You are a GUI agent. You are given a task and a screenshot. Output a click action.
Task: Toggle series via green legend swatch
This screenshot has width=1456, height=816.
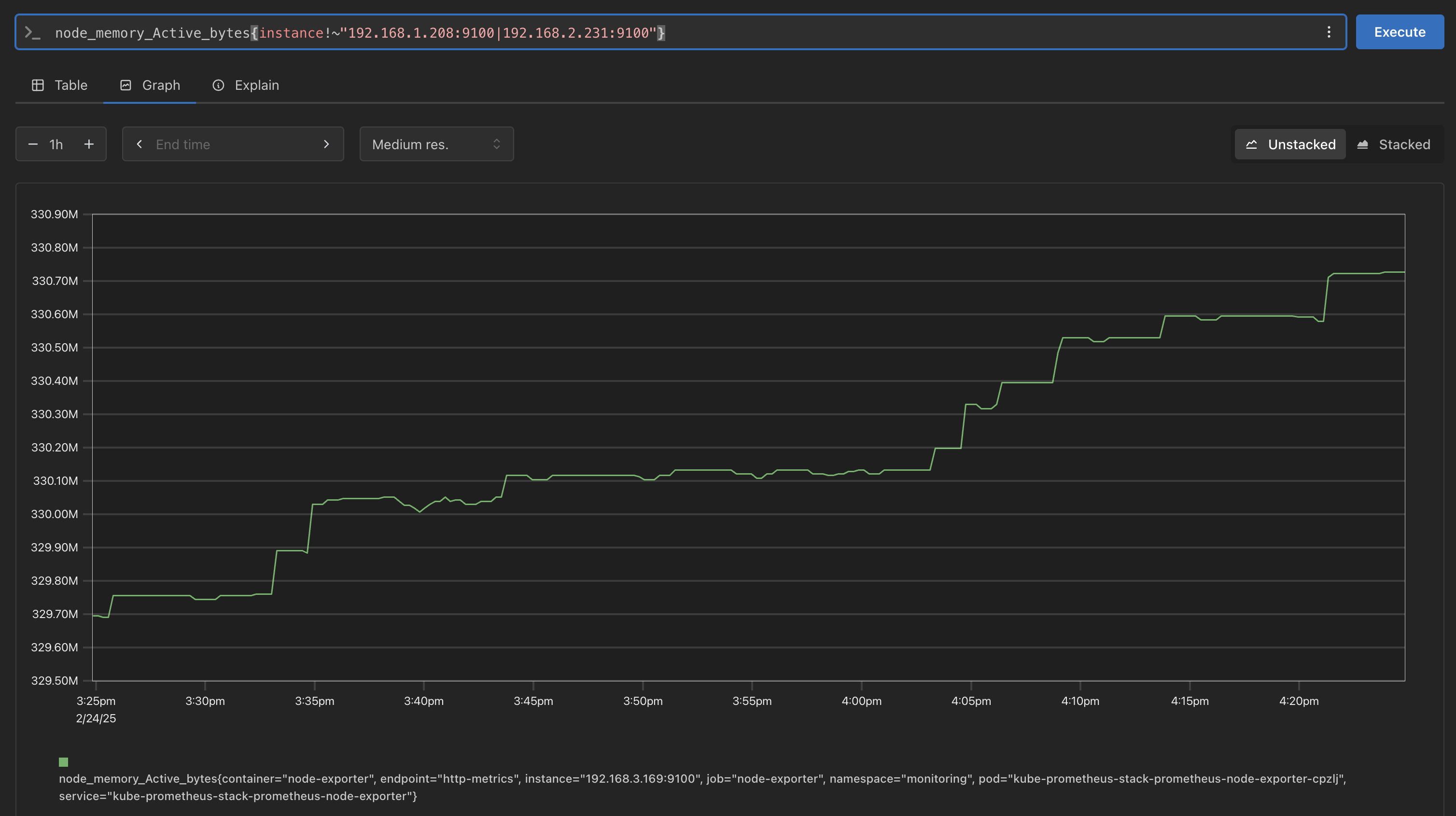coord(63,762)
